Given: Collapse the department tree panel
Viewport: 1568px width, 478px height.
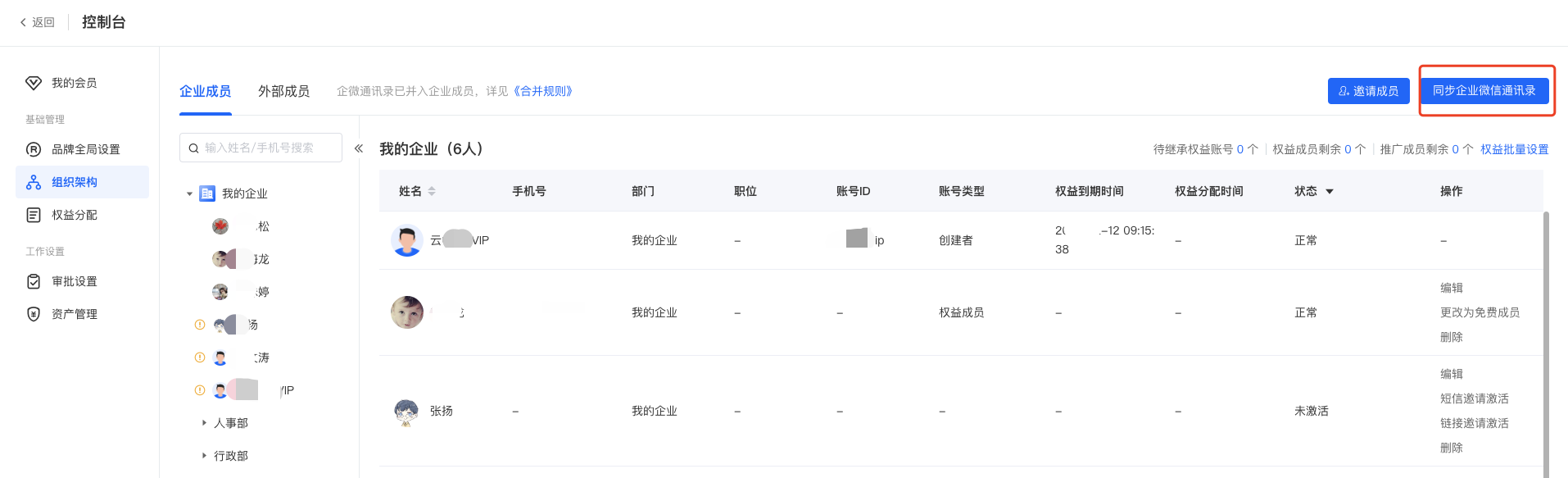Looking at the screenshot, I should pyautogui.click(x=359, y=148).
